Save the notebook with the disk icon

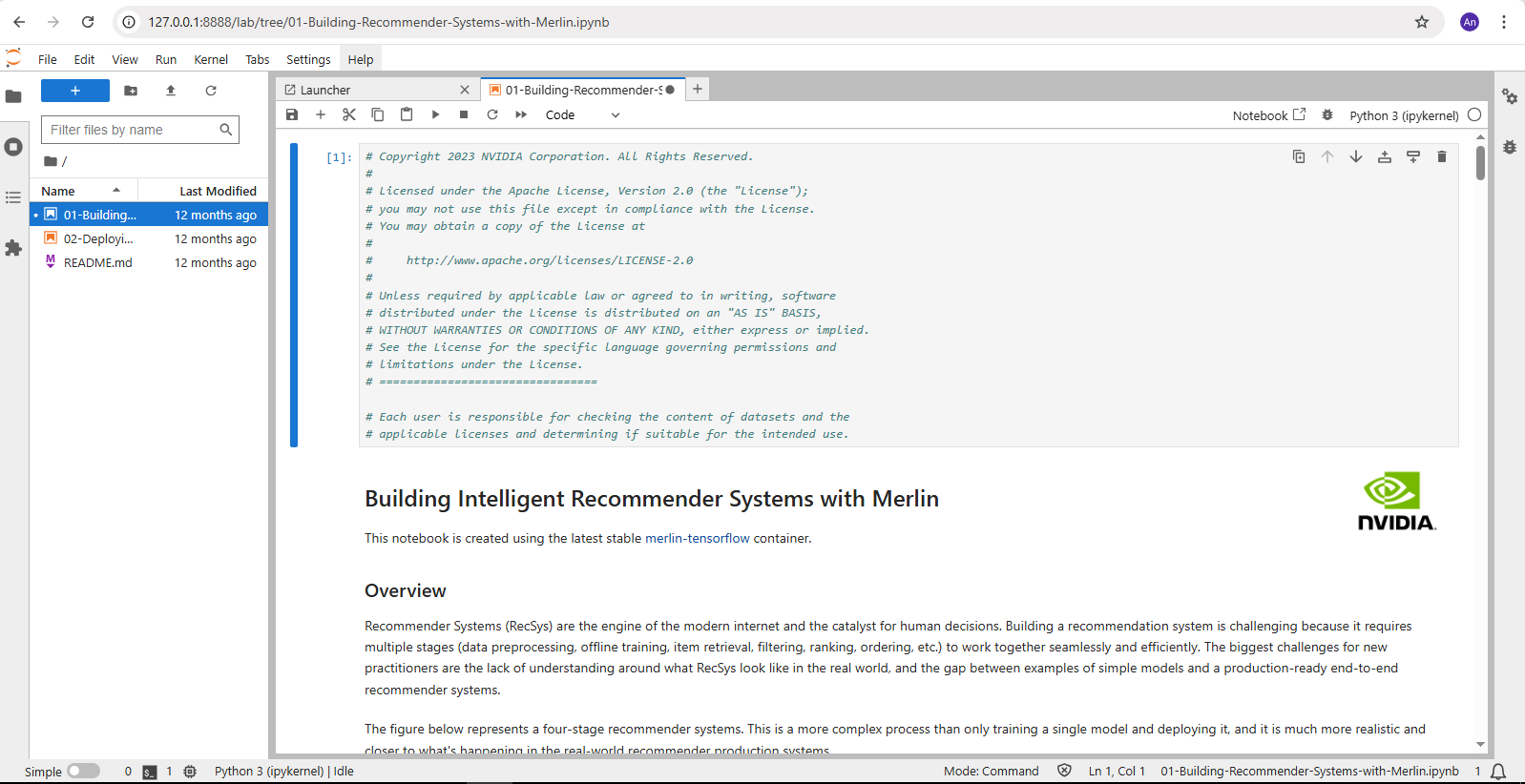click(292, 114)
